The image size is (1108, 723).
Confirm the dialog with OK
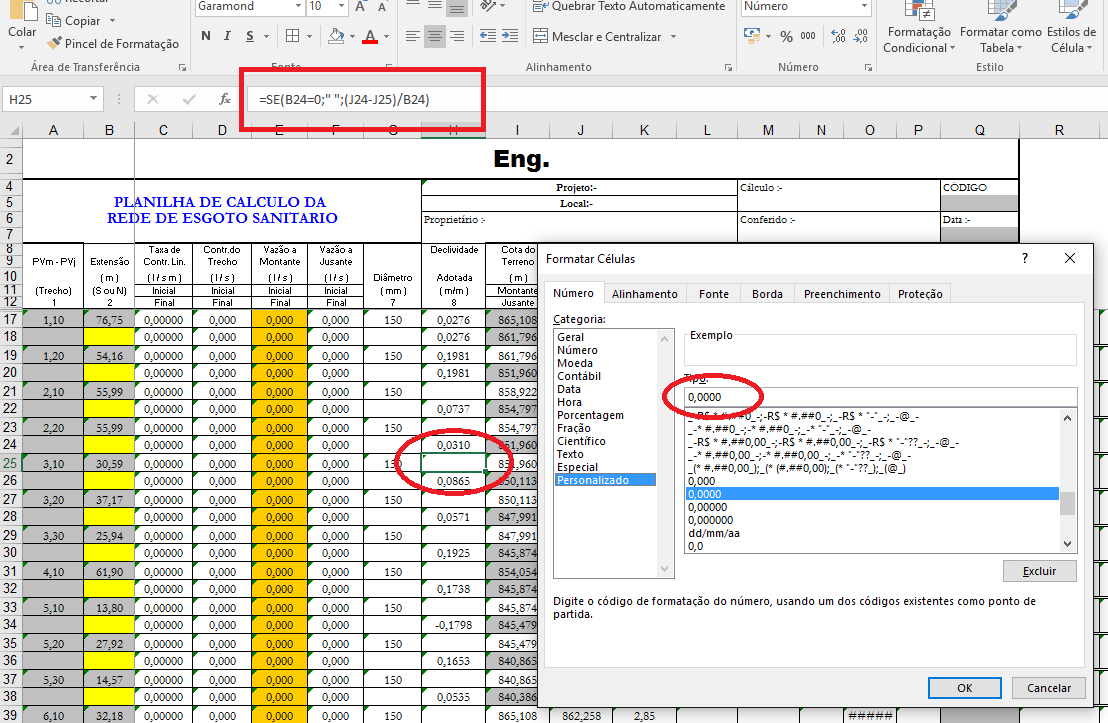965,688
